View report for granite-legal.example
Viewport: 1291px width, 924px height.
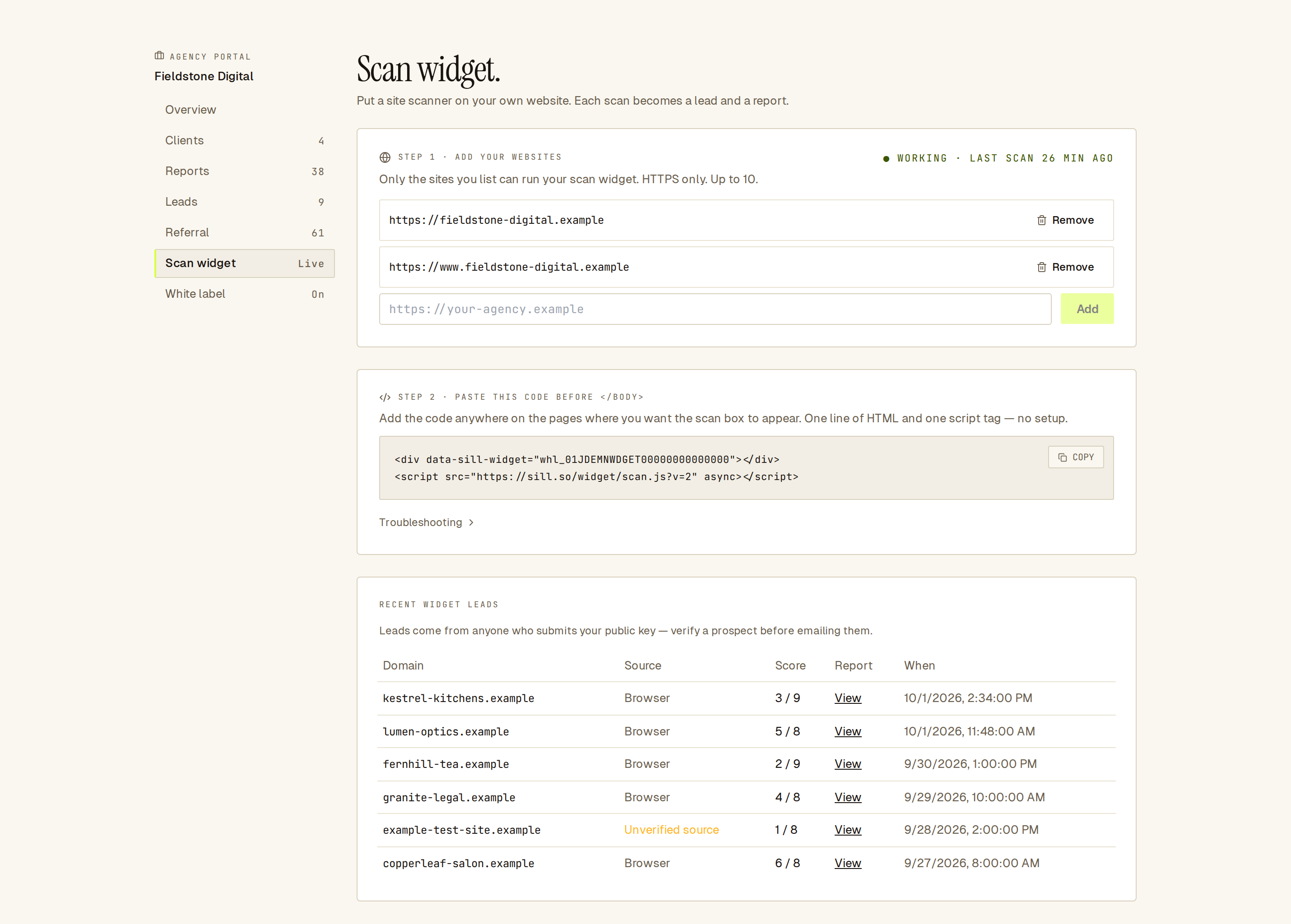click(848, 798)
